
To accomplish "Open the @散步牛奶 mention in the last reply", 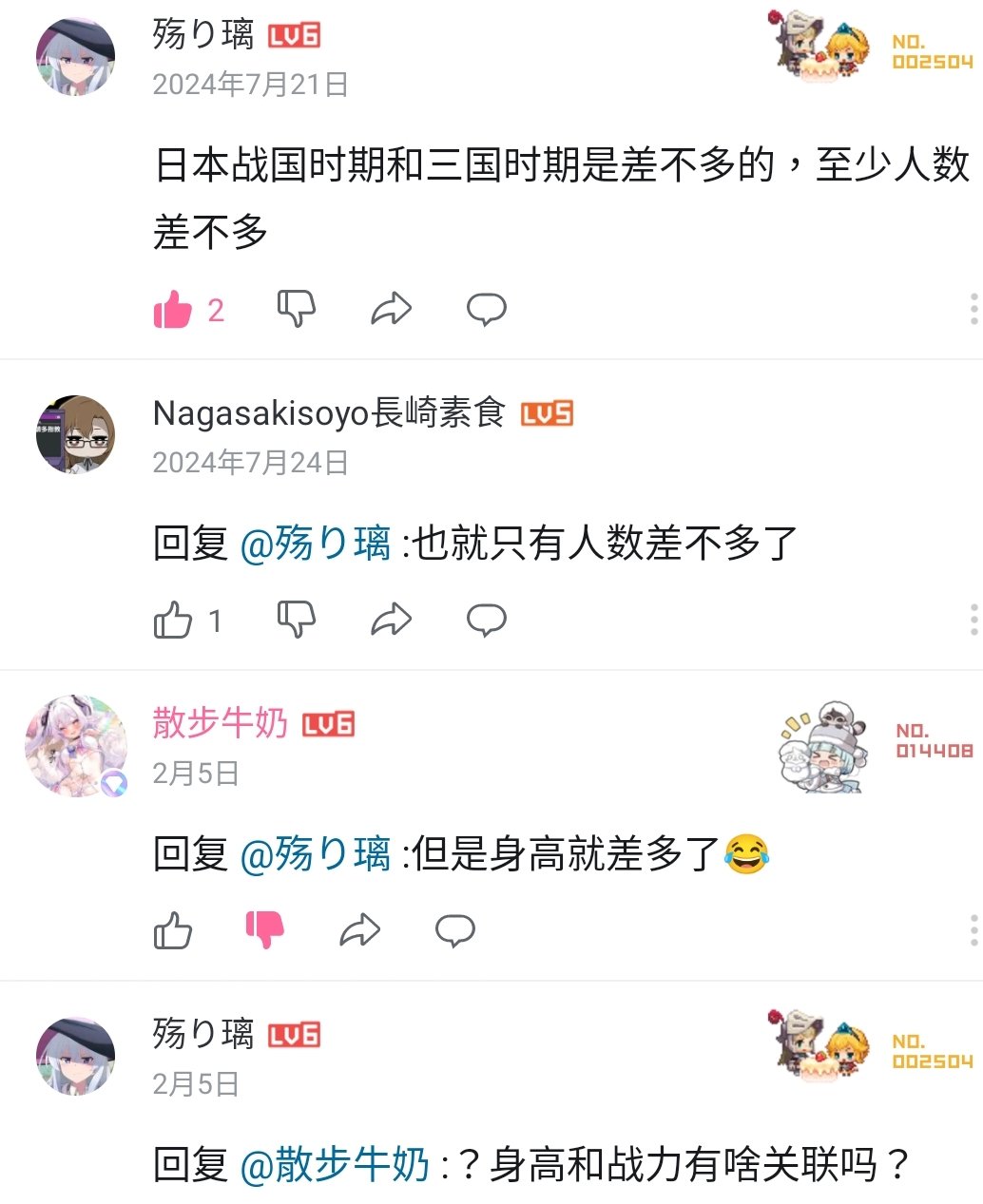I will tap(335, 1164).
